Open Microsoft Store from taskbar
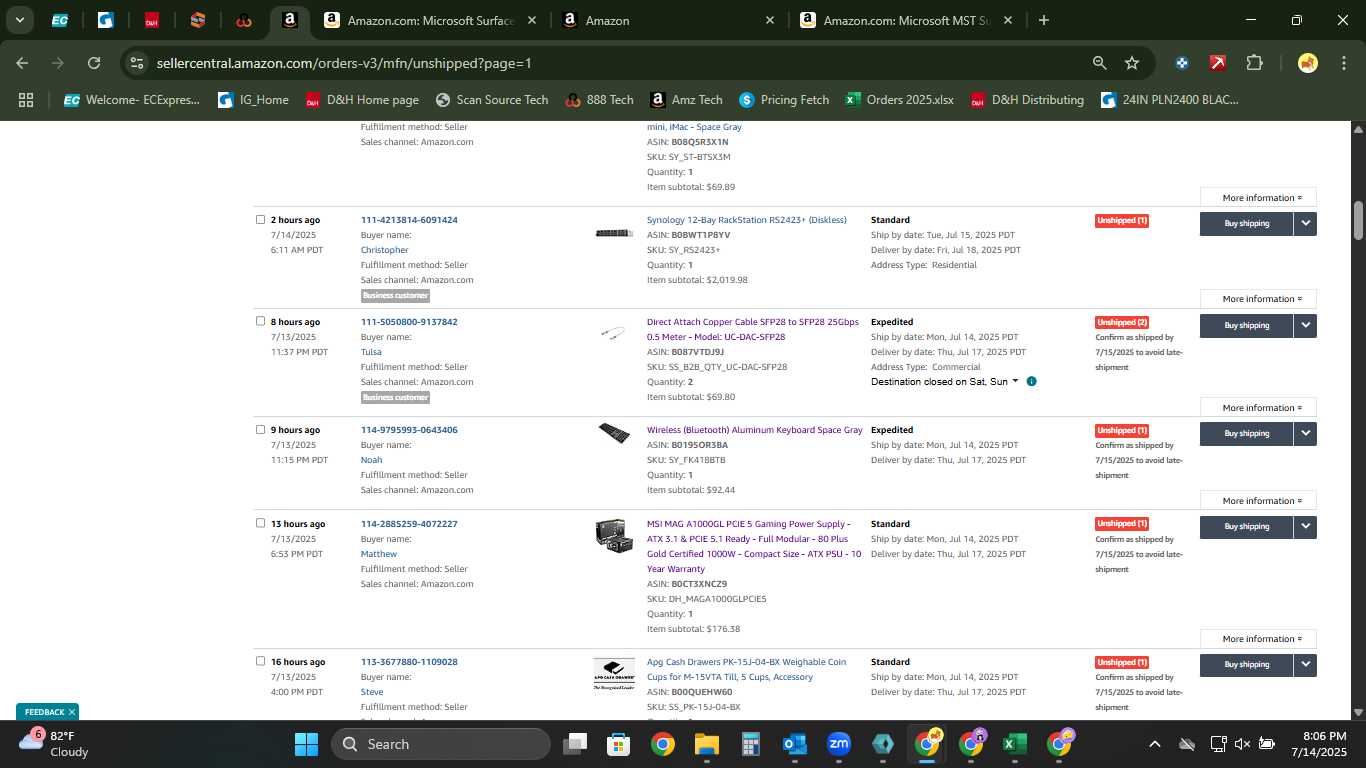1366x768 pixels. click(x=619, y=744)
